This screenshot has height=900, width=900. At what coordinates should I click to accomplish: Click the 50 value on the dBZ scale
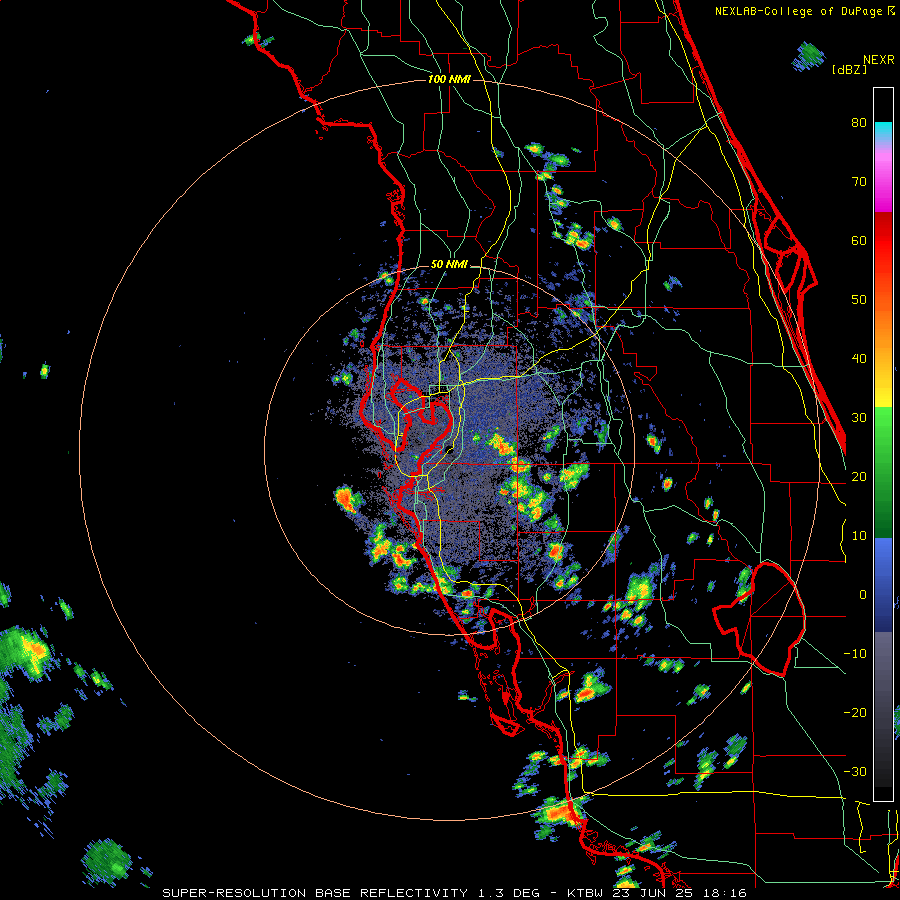(x=859, y=300)
